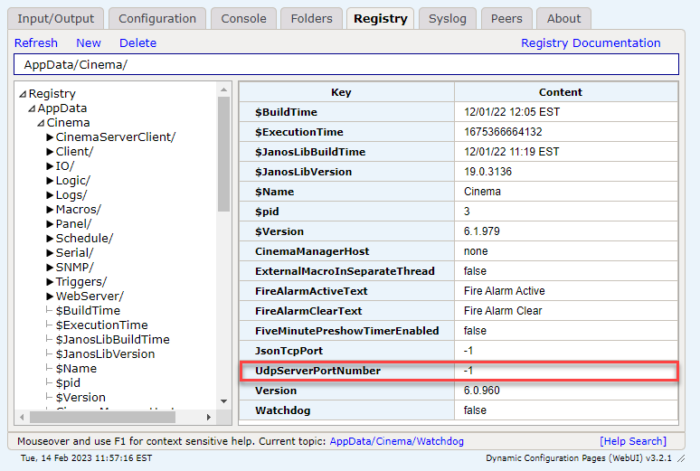Open the Console tab

244,19
